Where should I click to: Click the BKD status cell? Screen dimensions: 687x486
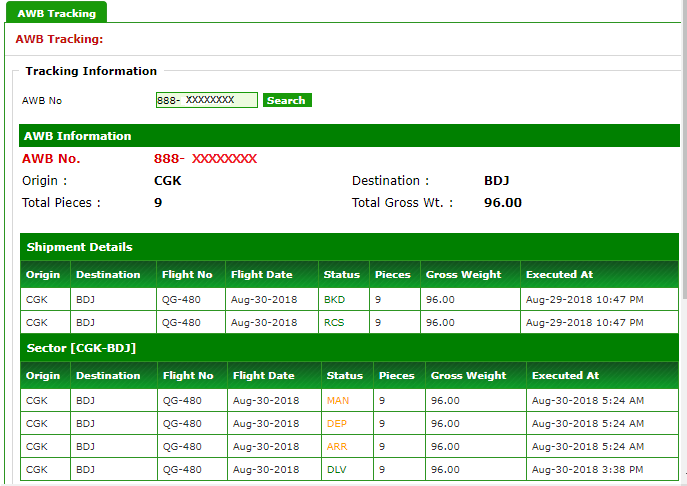[x=344, y=299]
